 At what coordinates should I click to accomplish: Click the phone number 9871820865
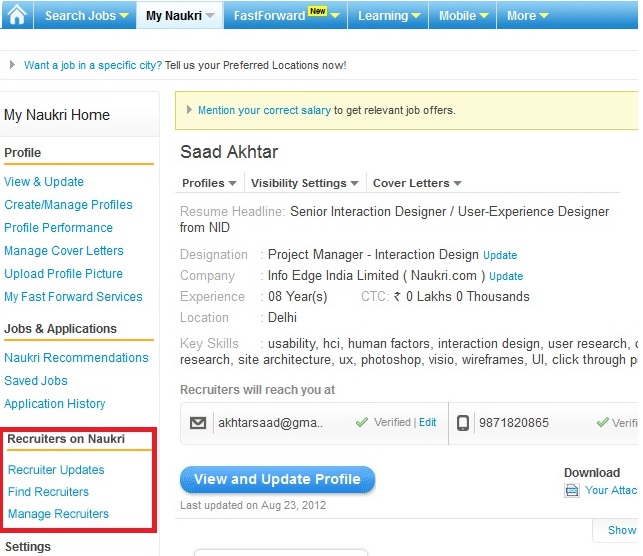513,423
